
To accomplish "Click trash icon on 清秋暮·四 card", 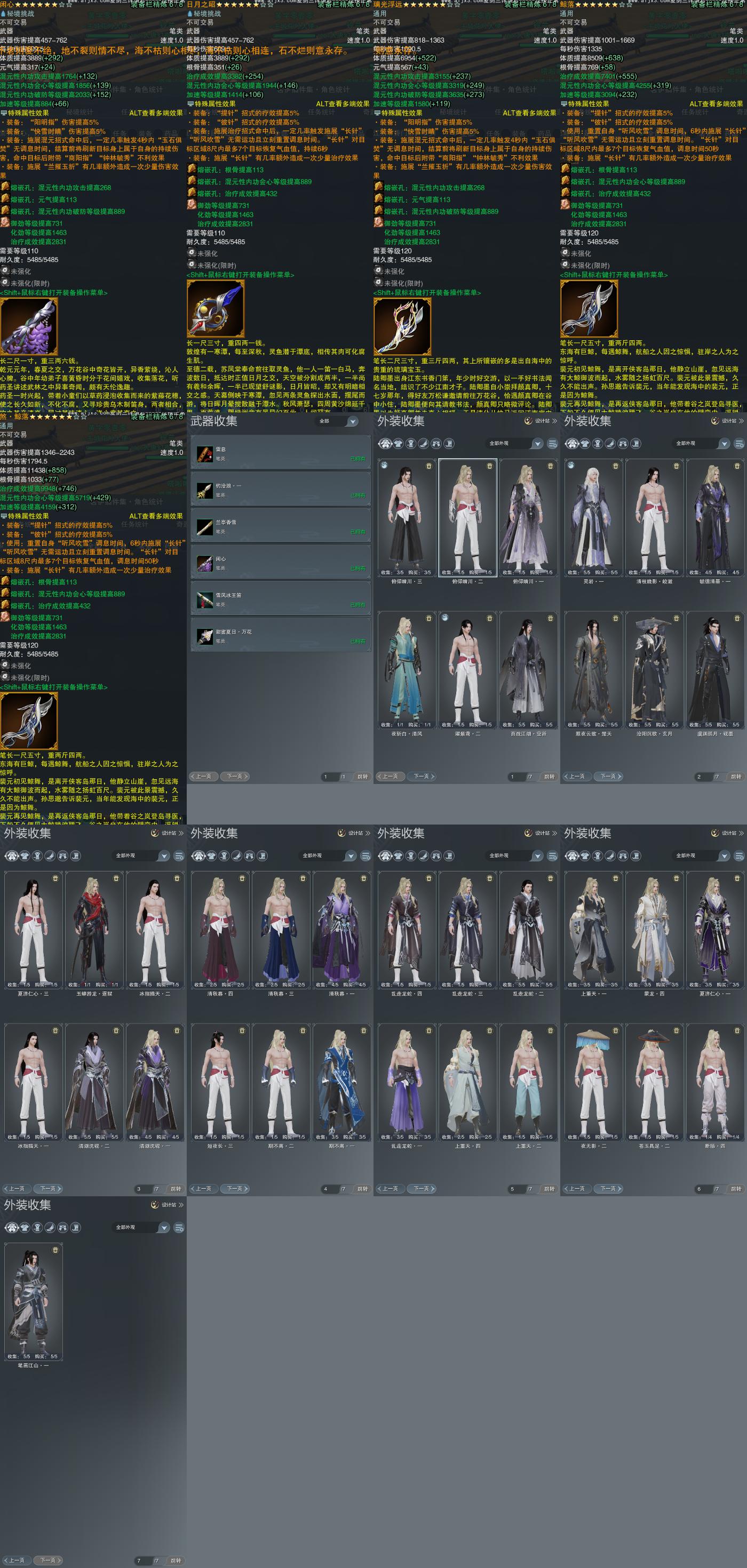I will point(242,878).
